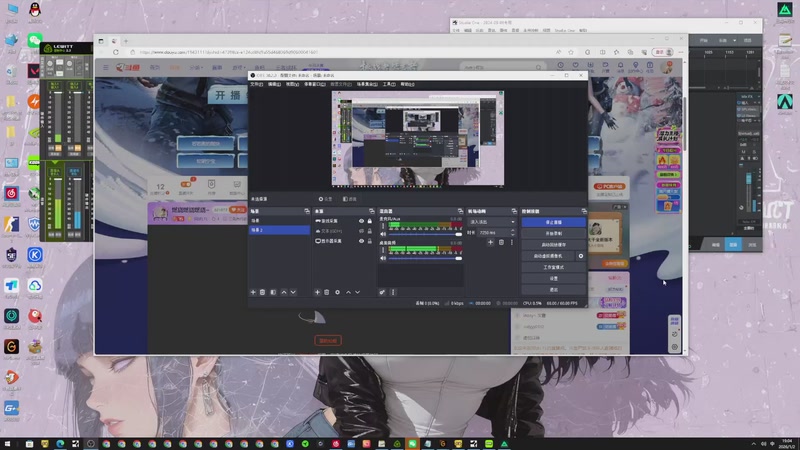This screenshot has height=450, width=800.
Task: Open Desktop Audio channel options dots
Action: 383,250
